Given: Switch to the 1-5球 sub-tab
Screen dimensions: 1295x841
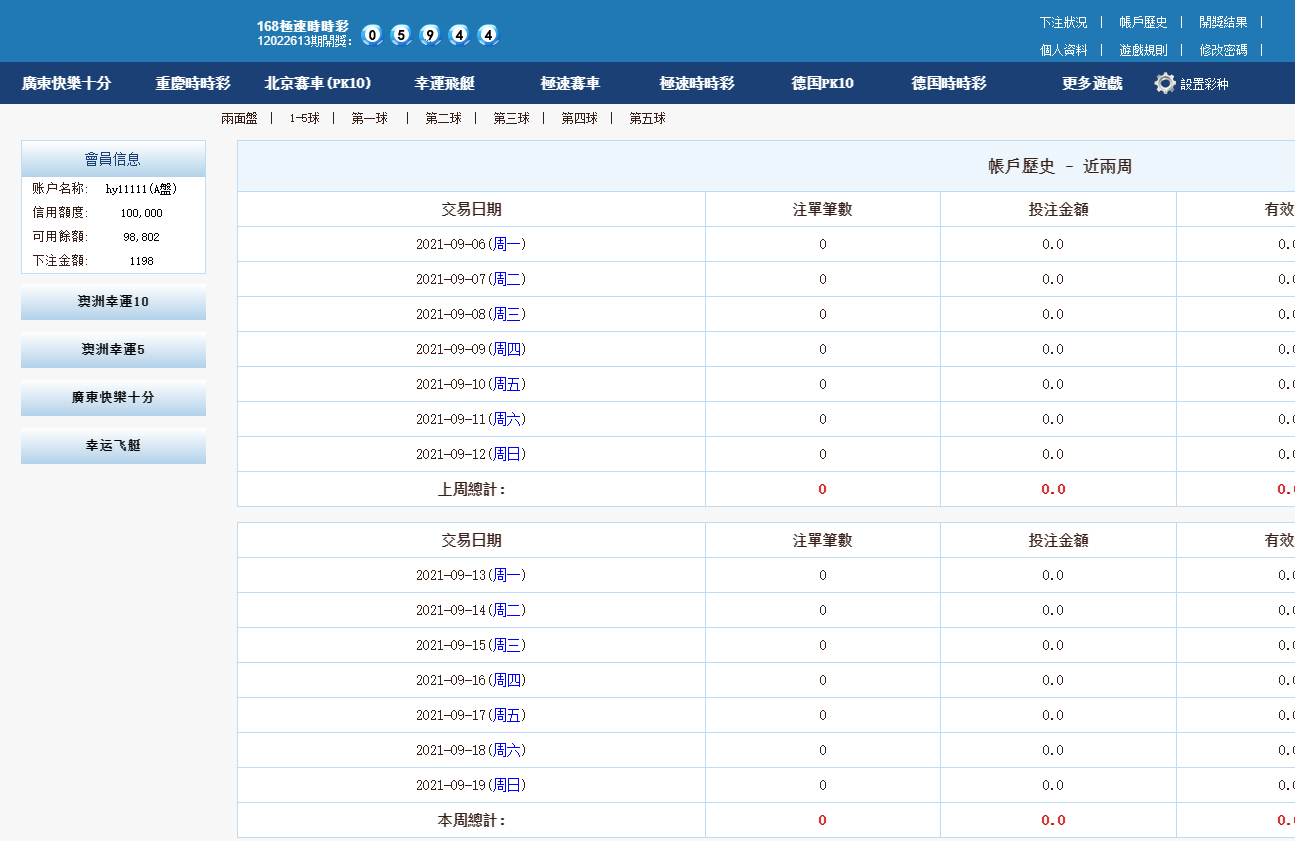Looking at the screenshot, I should pyautogui.click(x=304, y=118).
